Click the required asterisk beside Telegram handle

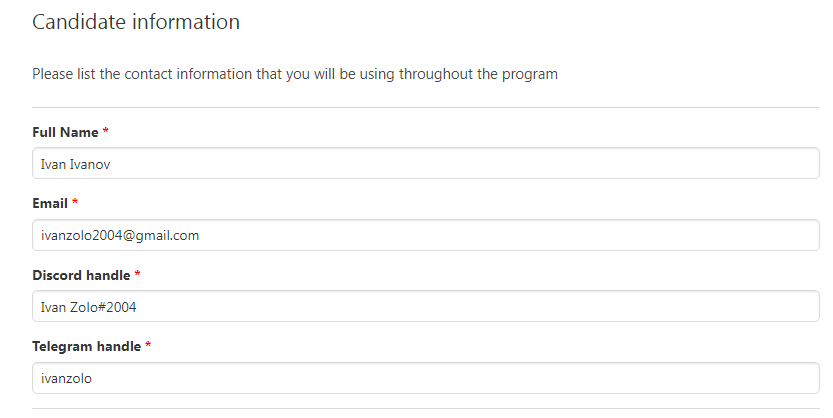pos(148,346)
